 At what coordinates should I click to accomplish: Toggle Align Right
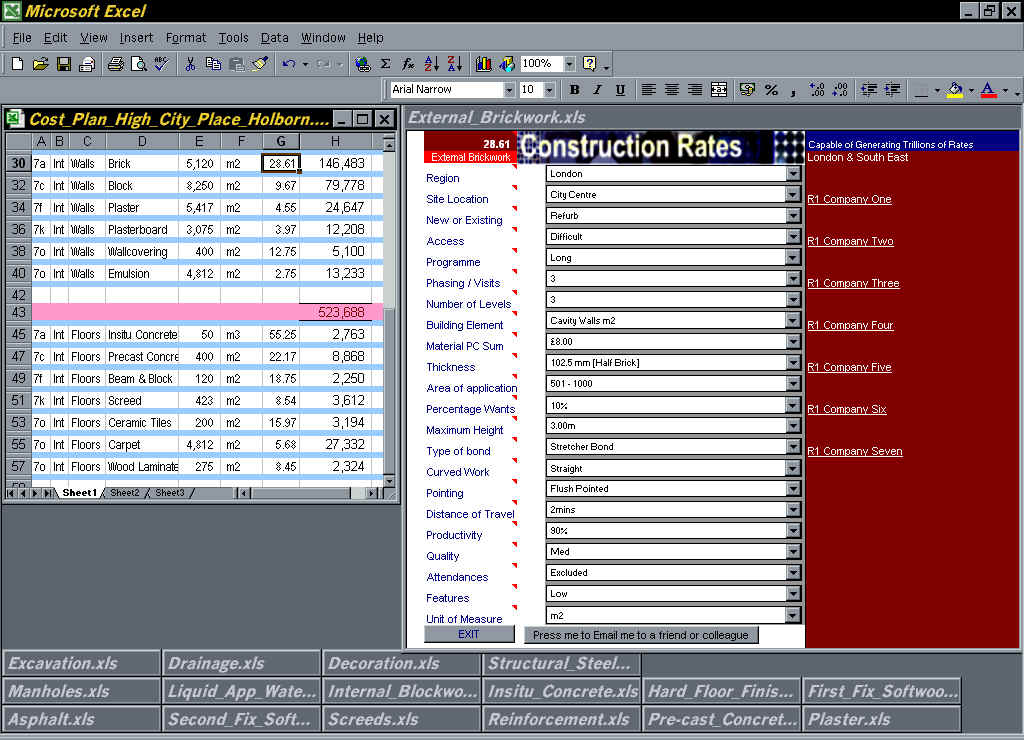tap(695, 89)
